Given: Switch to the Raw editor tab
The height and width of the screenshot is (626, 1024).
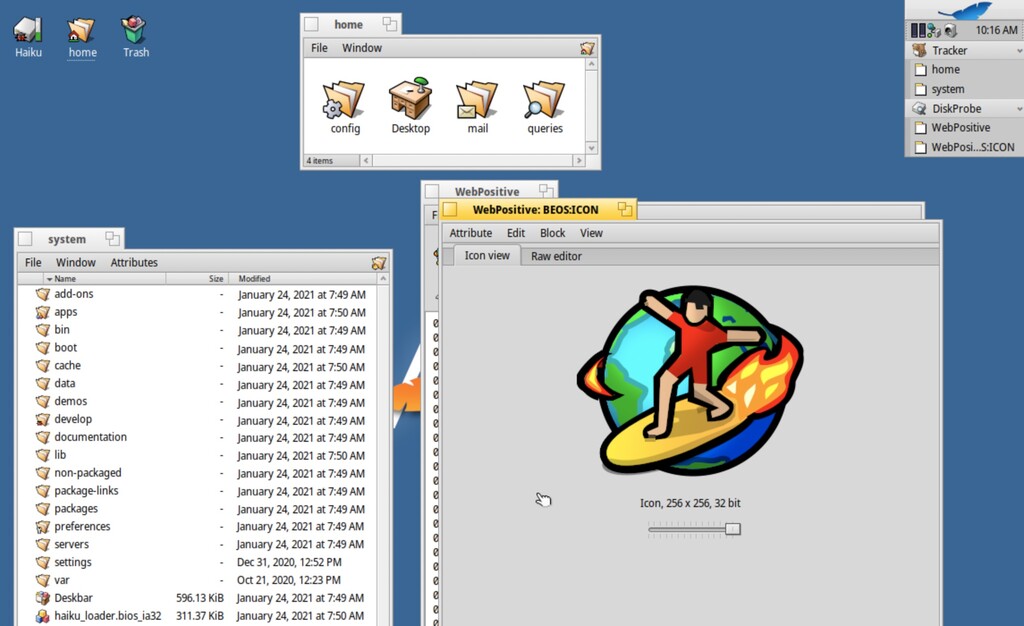Looking at the screenshot, I should 556,256.
